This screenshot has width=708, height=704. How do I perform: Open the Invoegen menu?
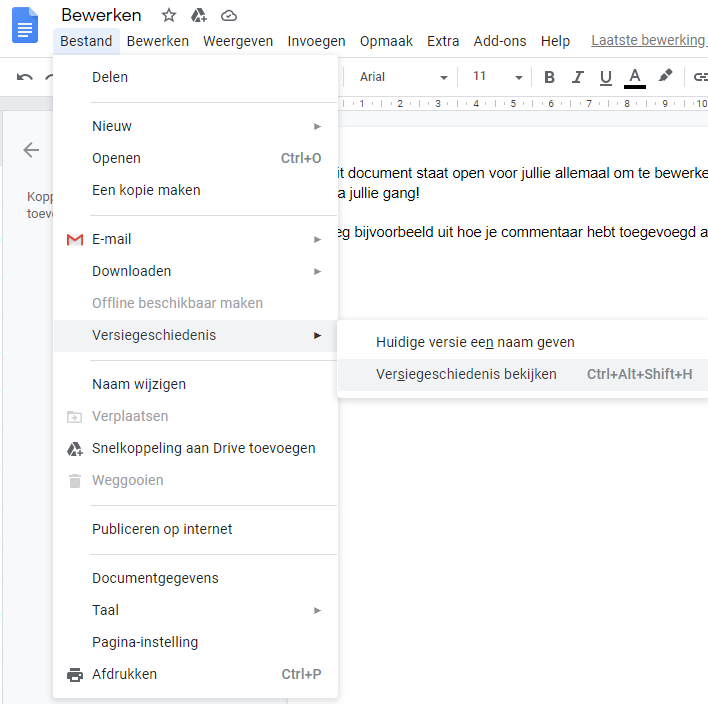[x=317, y=41]
